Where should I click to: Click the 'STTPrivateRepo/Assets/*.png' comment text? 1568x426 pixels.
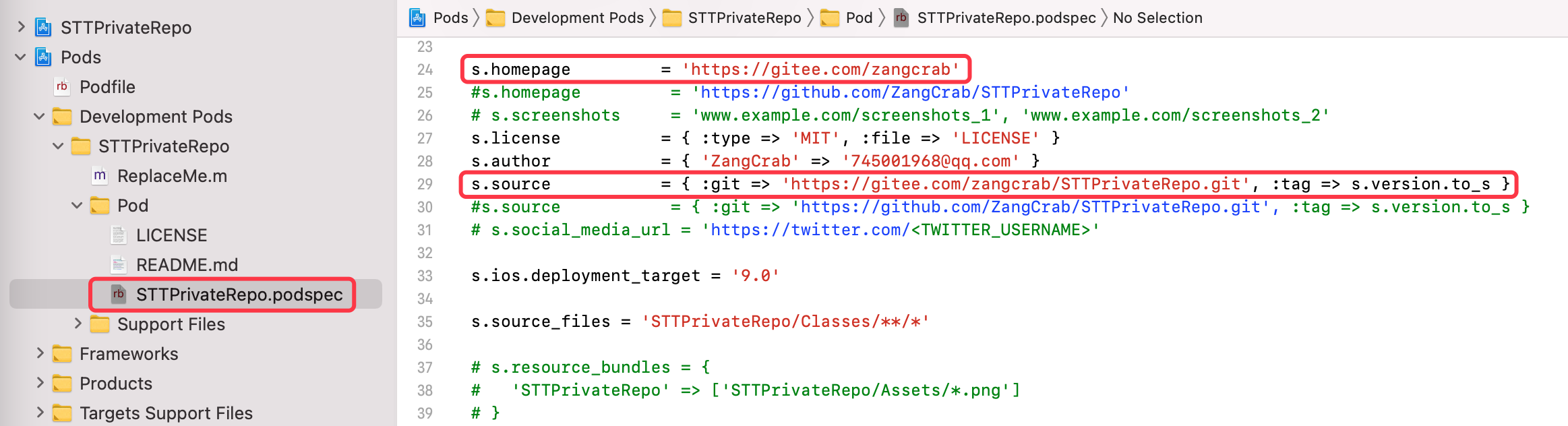866,390
